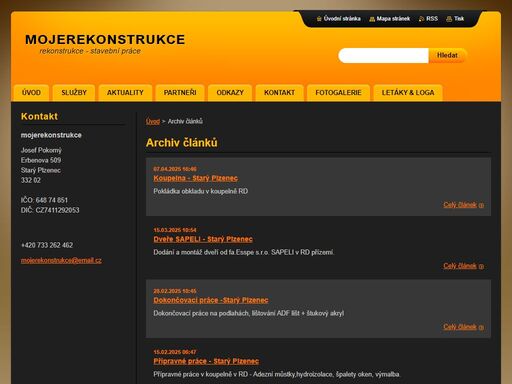The image size is (512, 384).
Task: Open article Dokončovací práce -Starý Plzenec
Action: click(x=211, y=300)
